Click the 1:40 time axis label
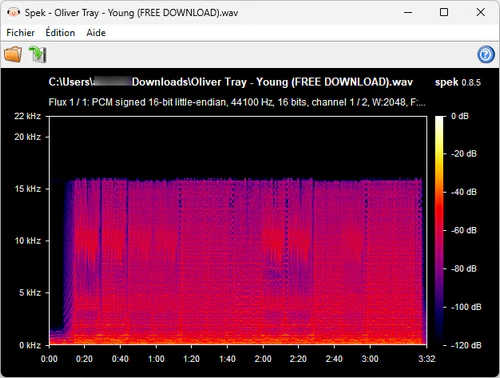This screenshot has width=500, height=378. coord(227,359)
